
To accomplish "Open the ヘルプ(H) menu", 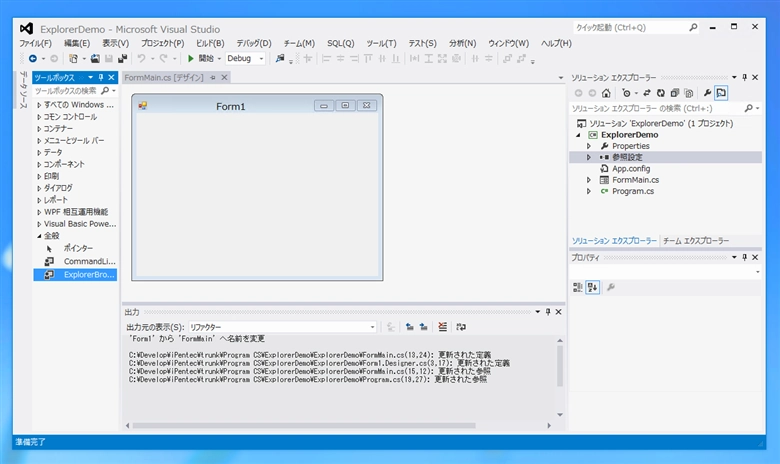I will pos(556,43).
